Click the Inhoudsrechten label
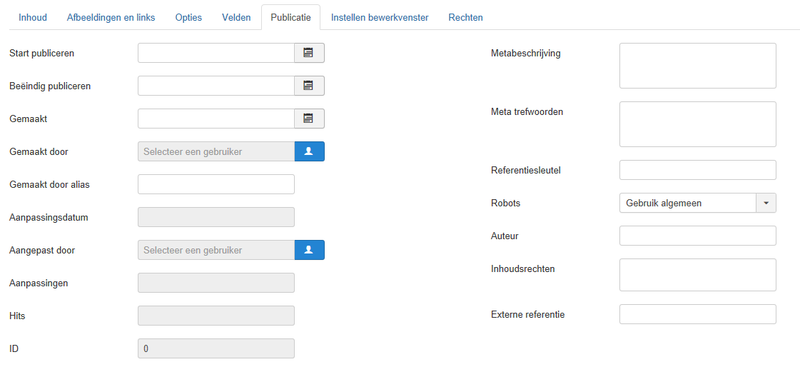 click(x=523, y=268)
